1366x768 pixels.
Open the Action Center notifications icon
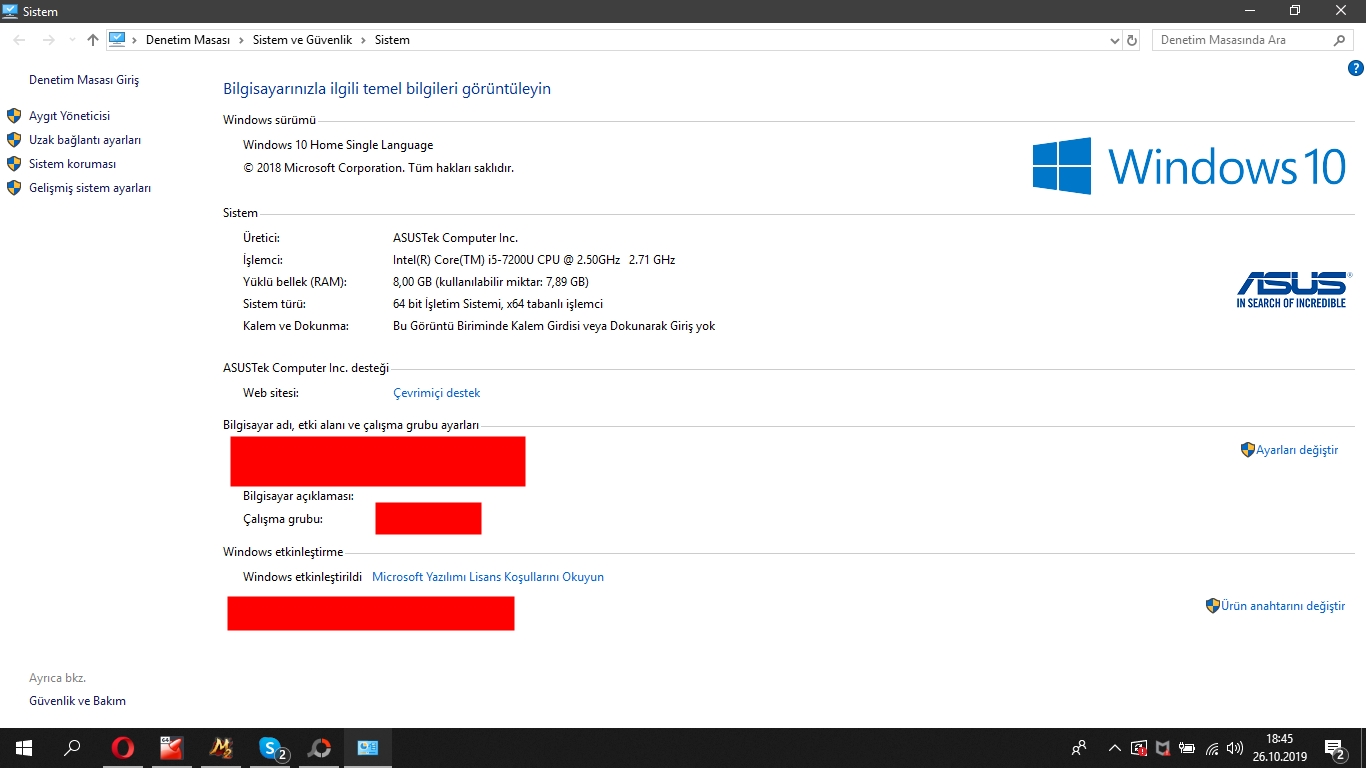click(1335, 748)
